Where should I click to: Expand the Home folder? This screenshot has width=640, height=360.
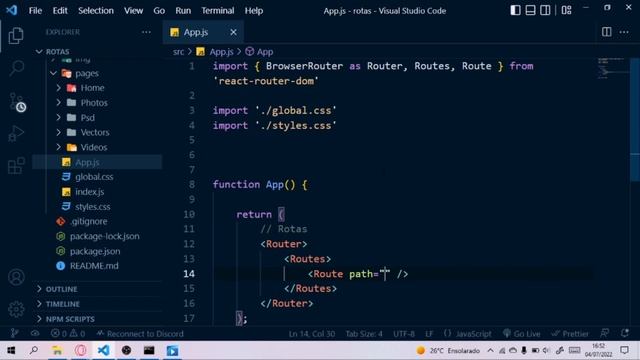[97, 88]
